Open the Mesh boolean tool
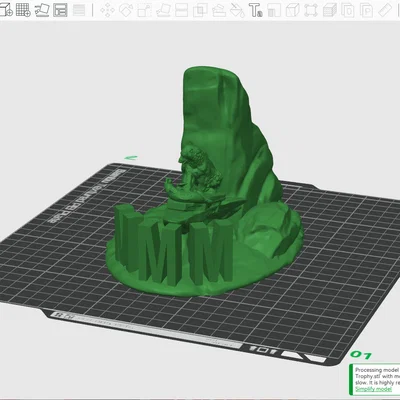The height and width of the screenshot is (400, 400). 200,10
